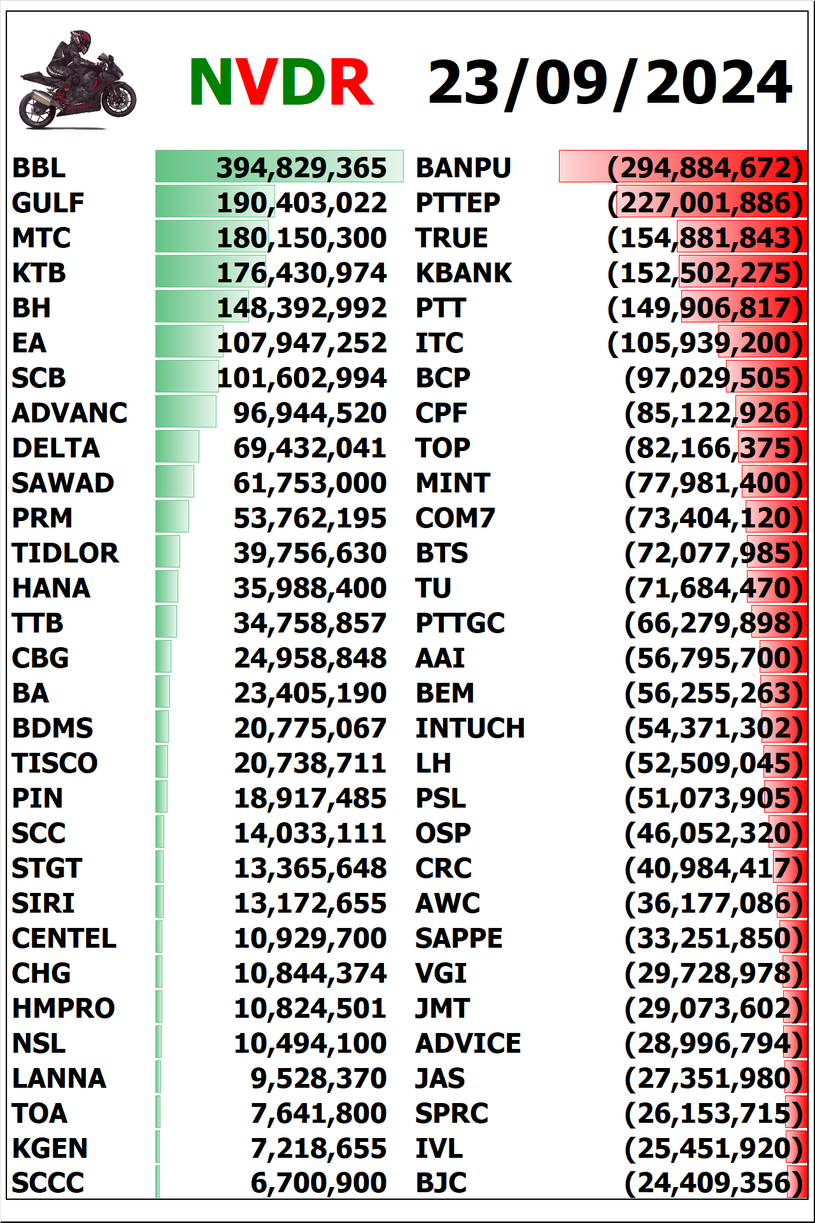815x1223 pixels.
Task: Click BBL's value 394,829,365
Action: click(x=301, y=168)
